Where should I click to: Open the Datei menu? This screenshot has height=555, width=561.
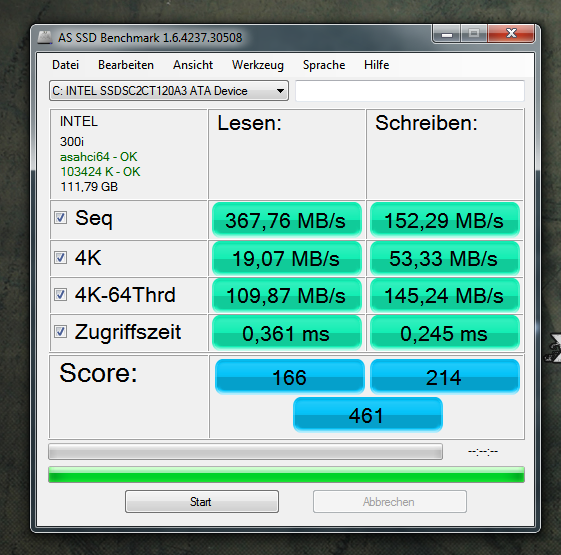(x=65, y=65)
